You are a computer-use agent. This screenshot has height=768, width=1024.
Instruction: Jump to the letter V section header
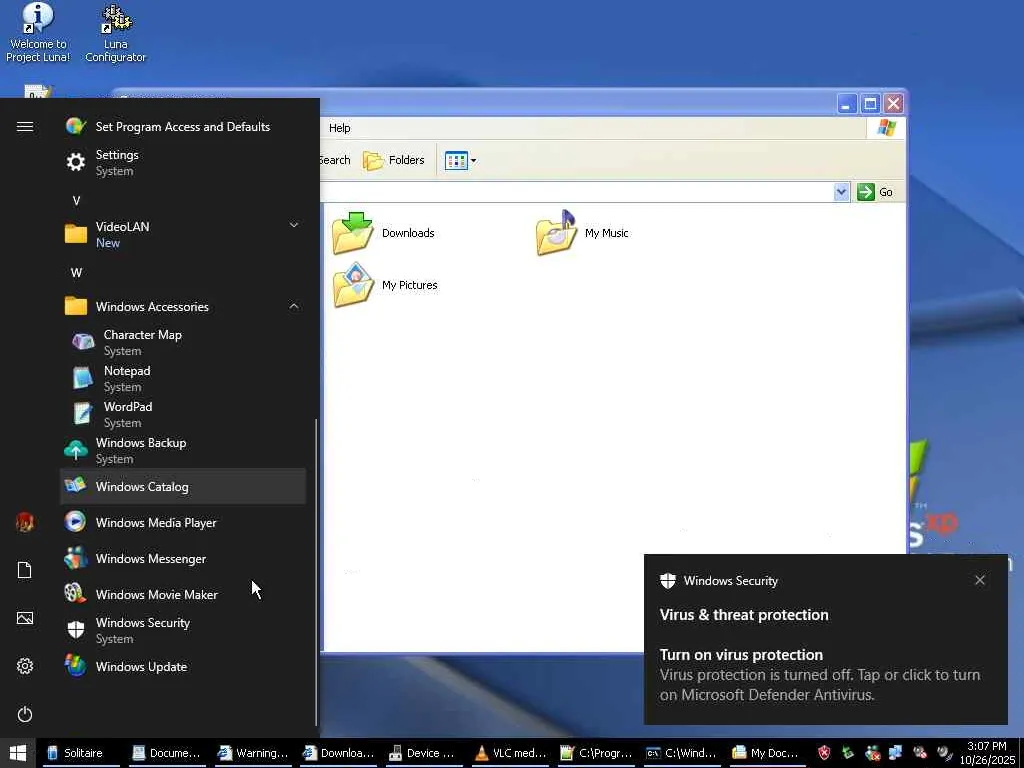point(76,200)
